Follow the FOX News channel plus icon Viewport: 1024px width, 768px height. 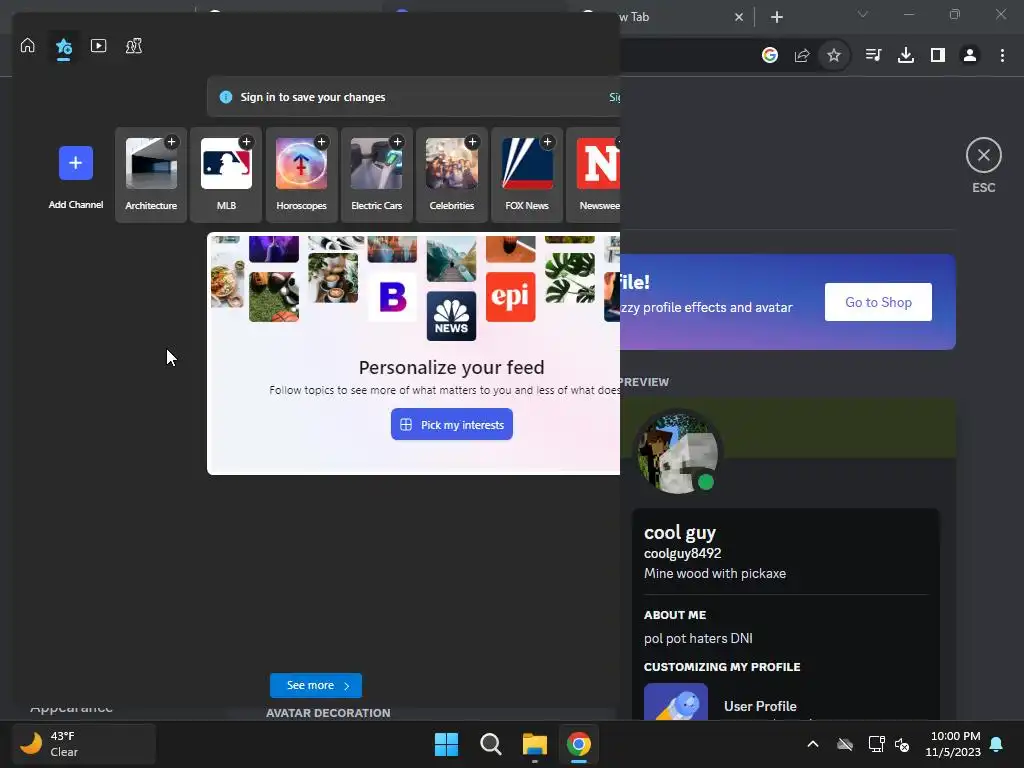click(547, 142)
